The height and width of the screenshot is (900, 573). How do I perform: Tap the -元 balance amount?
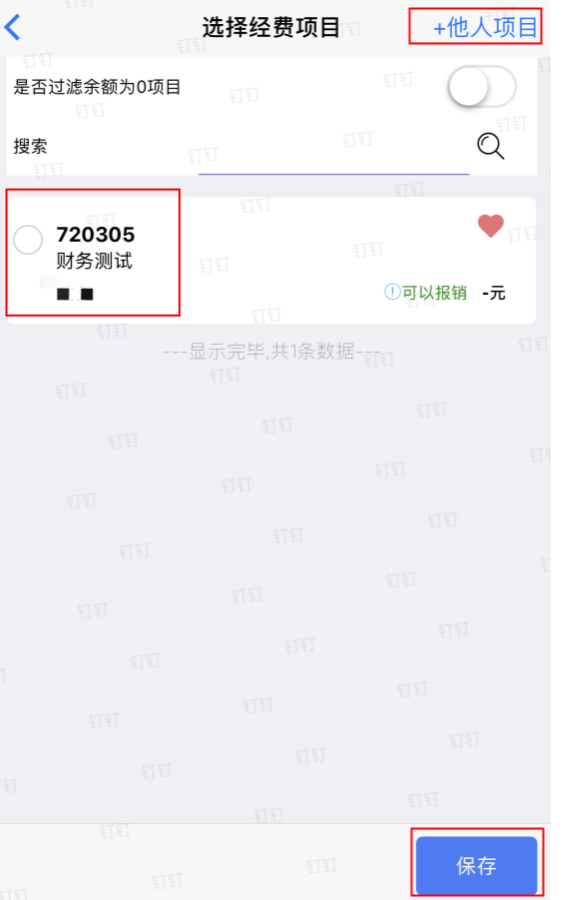(494, 293)
